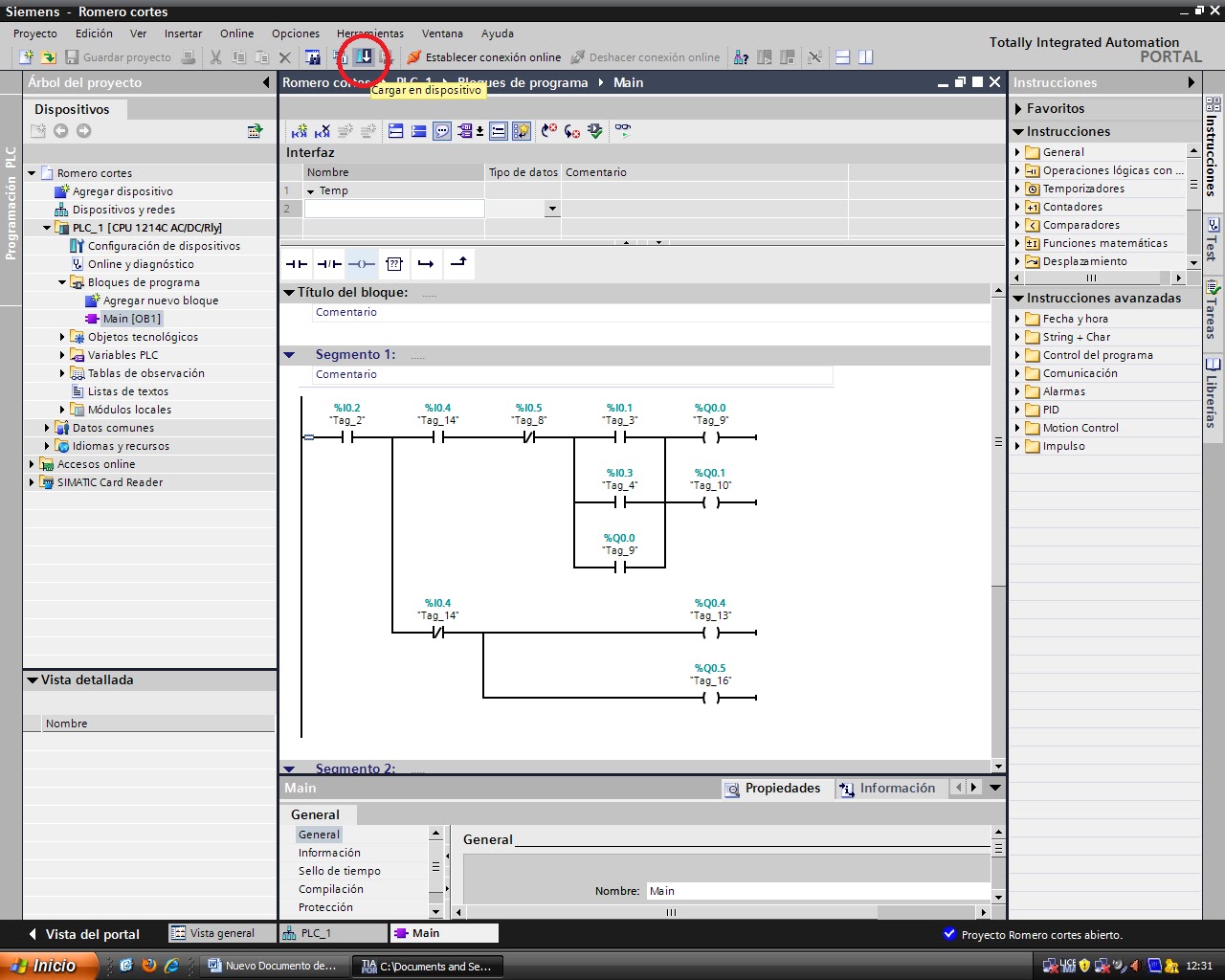Select Sello de tiempo in properties list
Screen dimensions: 1225x980
click(x=340, y=871)
